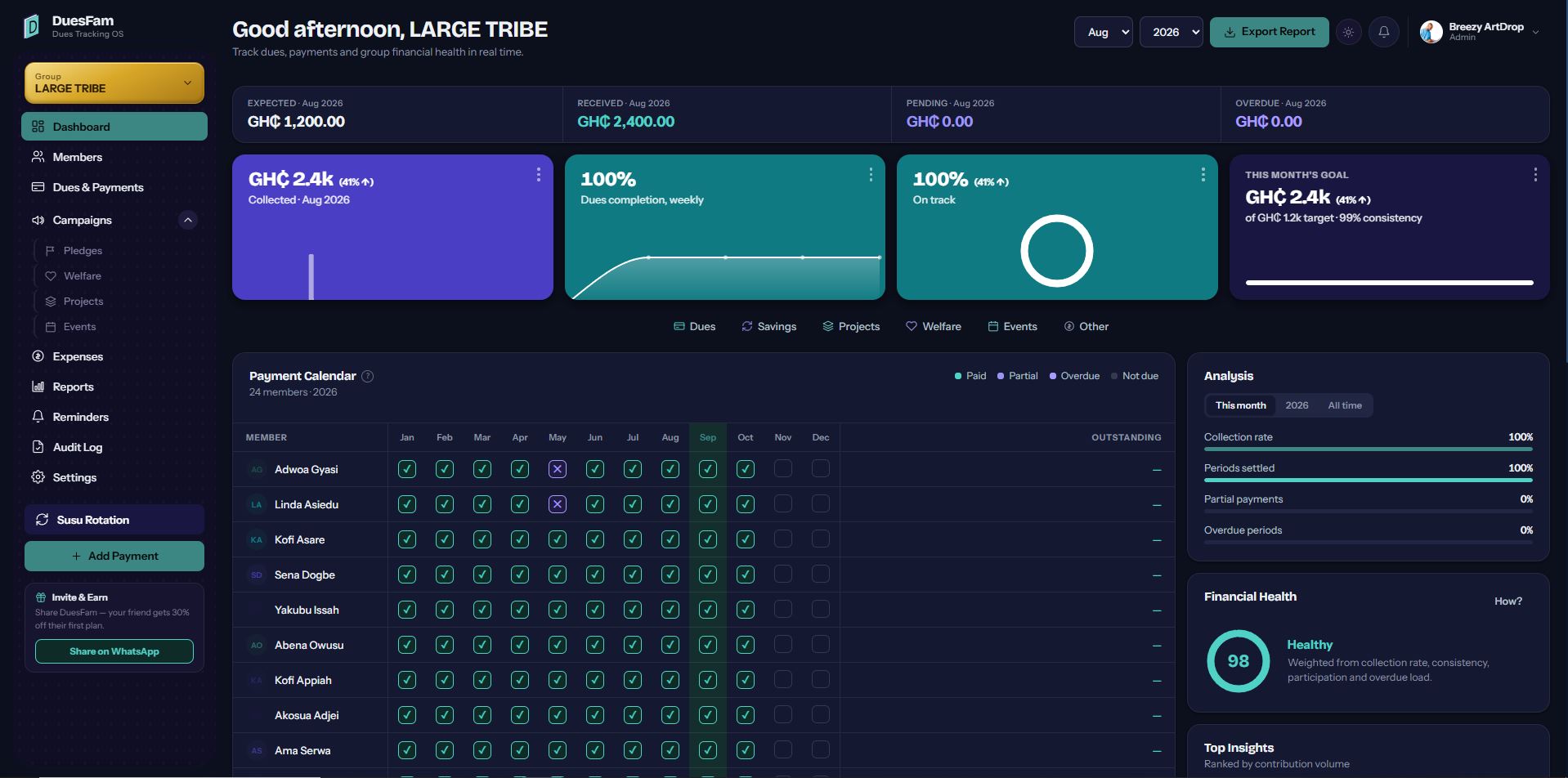Click the Susu Rotation cycle icon

(42, 520)
